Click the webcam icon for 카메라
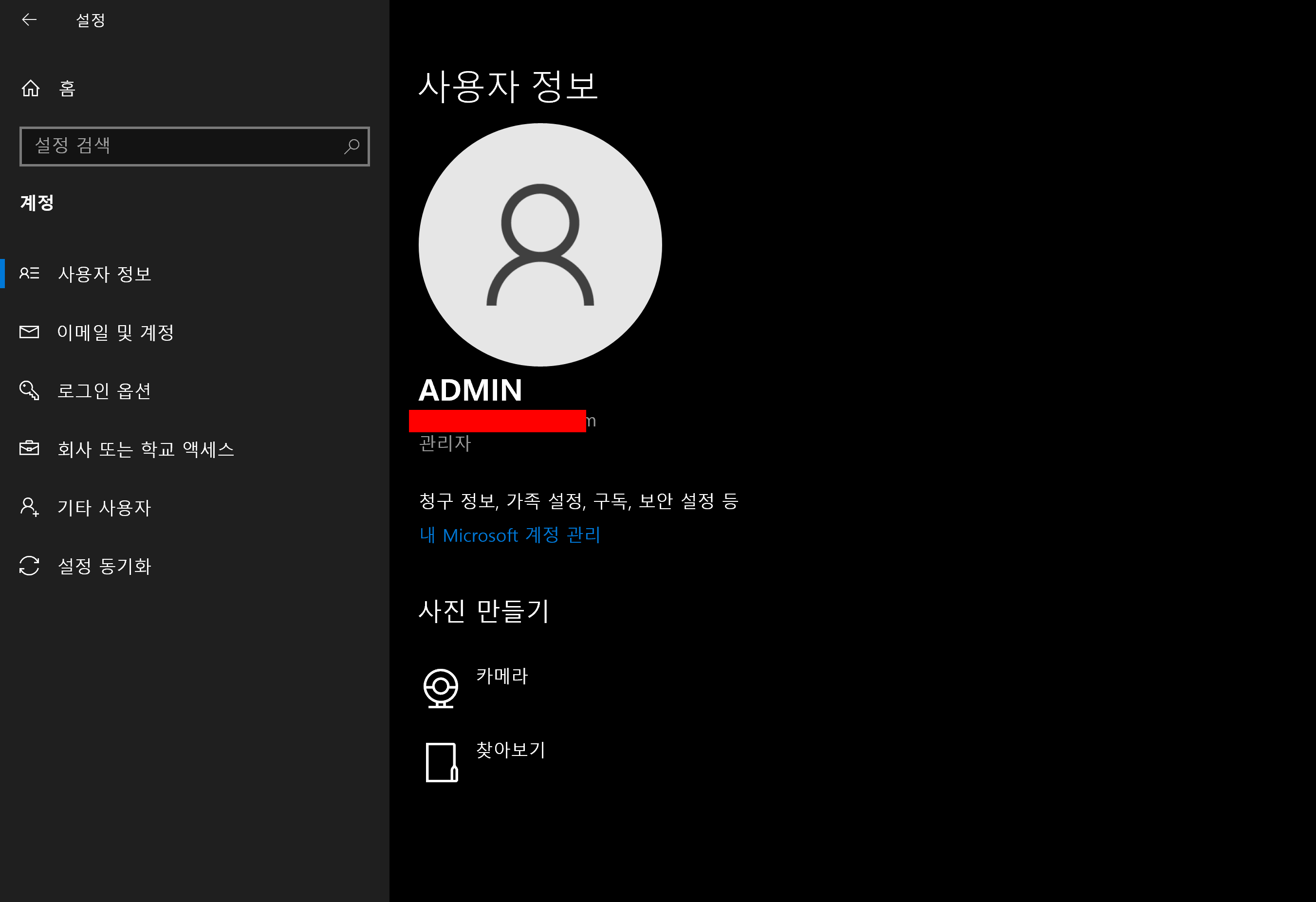The height and width of the screenshot is (902, 1316). click(x=441, y=688)
